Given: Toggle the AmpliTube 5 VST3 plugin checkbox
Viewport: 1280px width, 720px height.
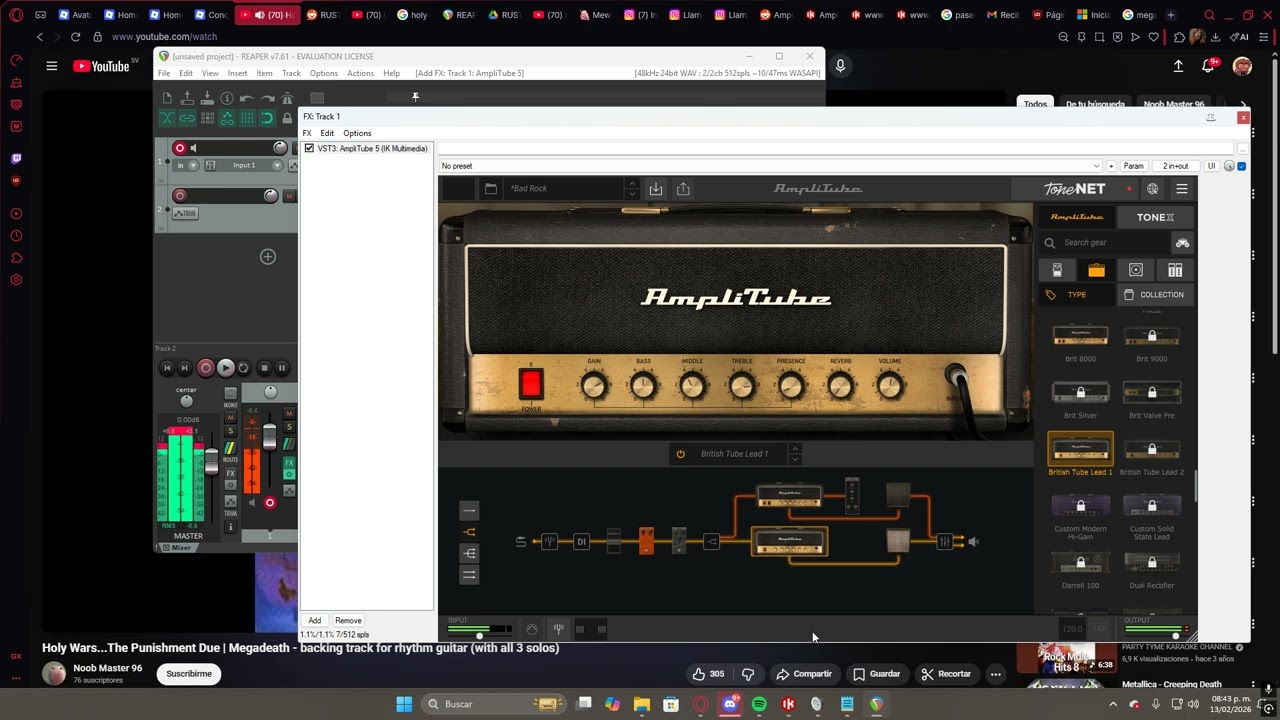Looking at the screenshot, I should coord(309,149).
